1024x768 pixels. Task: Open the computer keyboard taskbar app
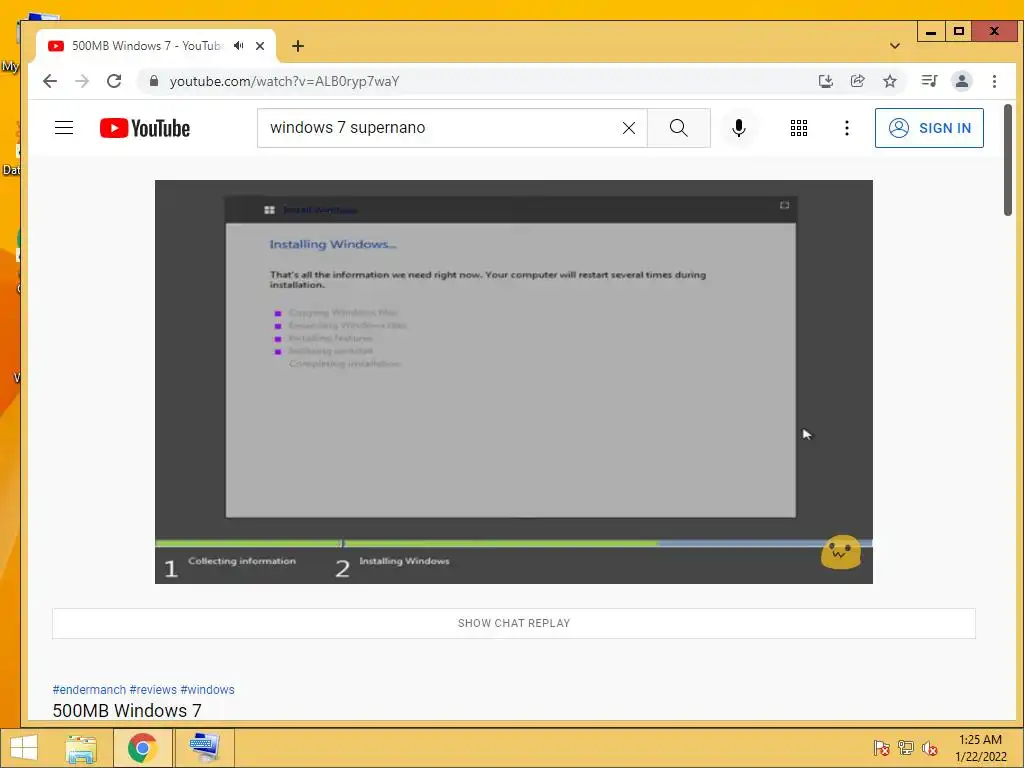tap(204, 748)
